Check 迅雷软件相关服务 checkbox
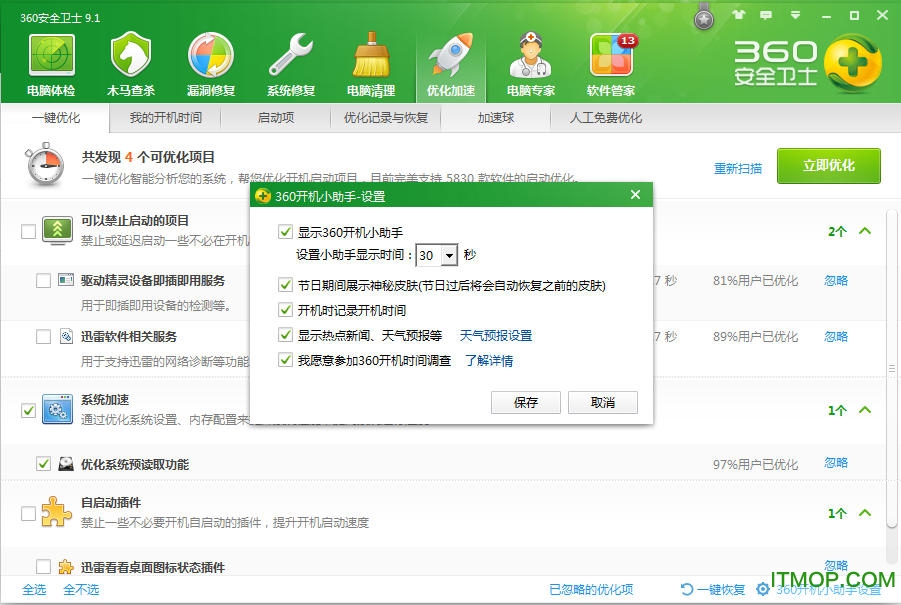The height and width of the screenshot is (605, 901). (43, 336)
